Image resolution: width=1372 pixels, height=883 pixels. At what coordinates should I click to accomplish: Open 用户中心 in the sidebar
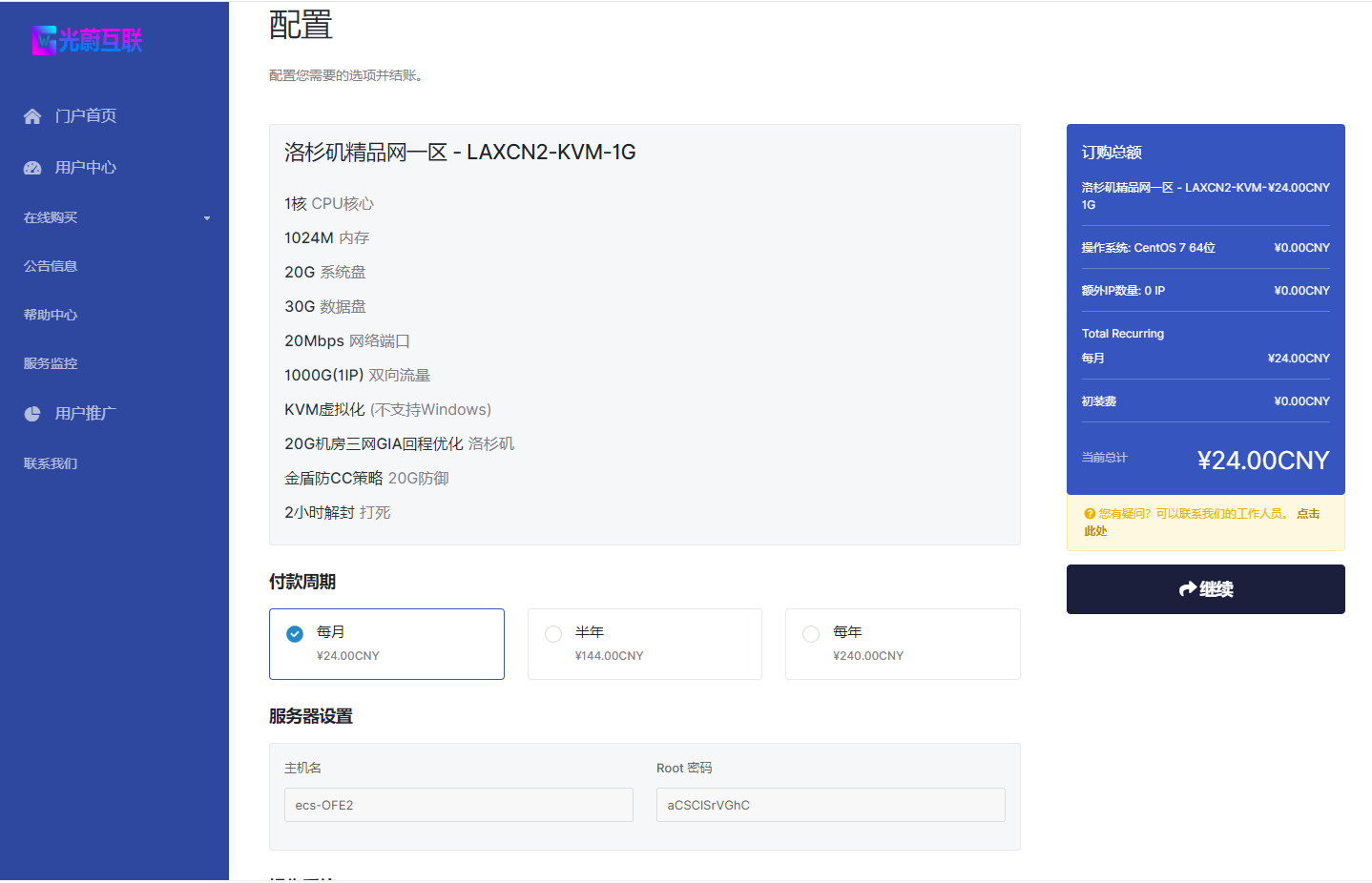[86, 168]
